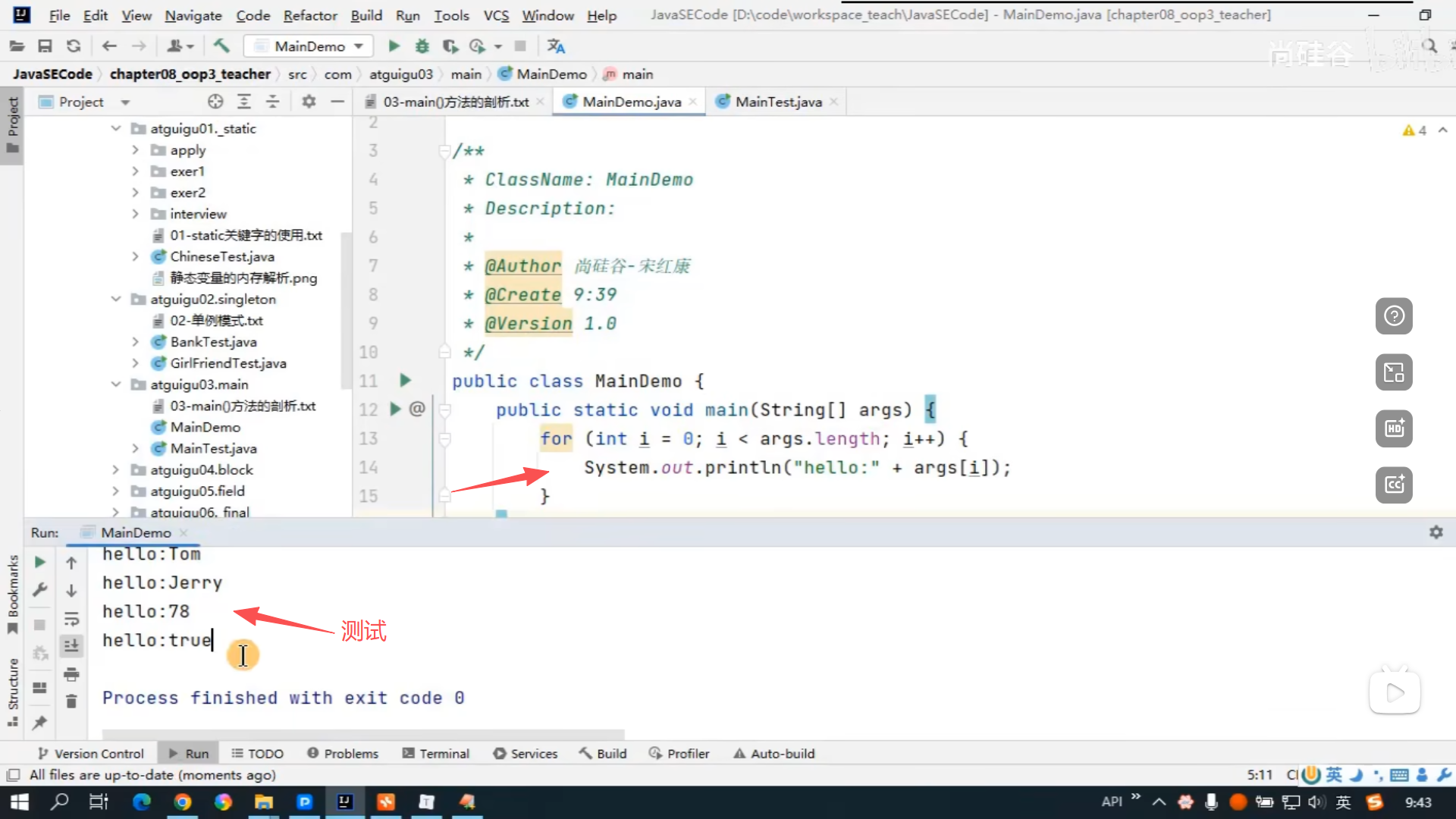Open the MainDemo run configuration dropdown

[359, 46]
